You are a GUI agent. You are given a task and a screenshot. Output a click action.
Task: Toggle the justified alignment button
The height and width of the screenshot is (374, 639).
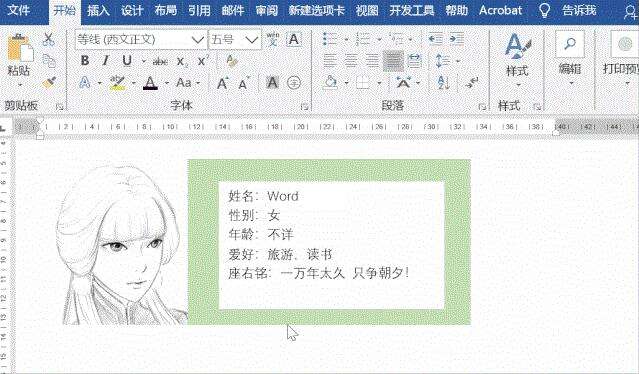393,61
